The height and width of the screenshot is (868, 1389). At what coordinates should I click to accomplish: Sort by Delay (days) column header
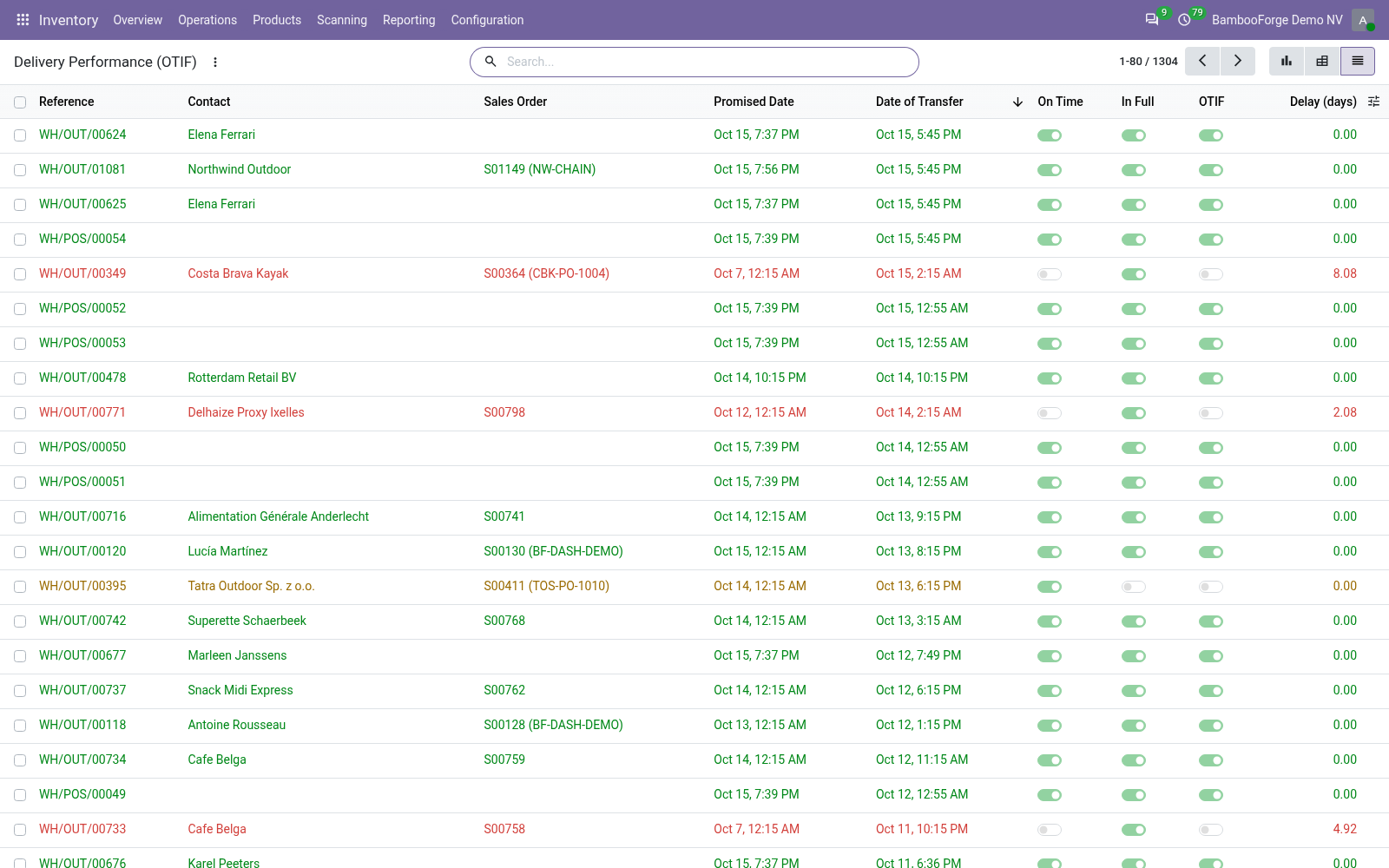click(x=1323, y=102)
